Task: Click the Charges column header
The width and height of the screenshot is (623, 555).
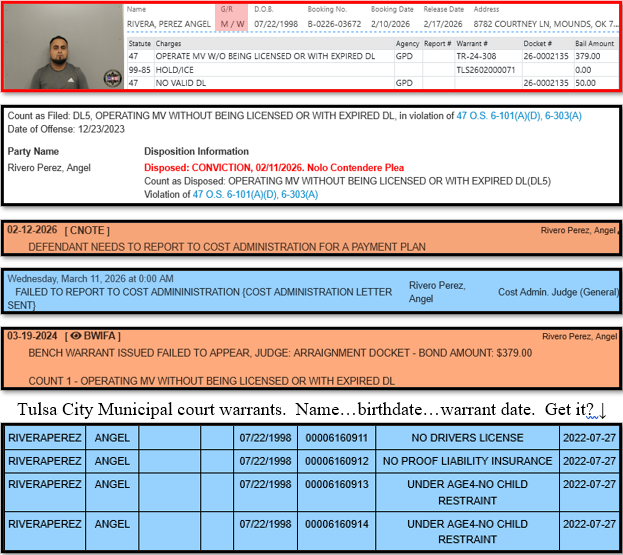Action: (x=168, y=44)
